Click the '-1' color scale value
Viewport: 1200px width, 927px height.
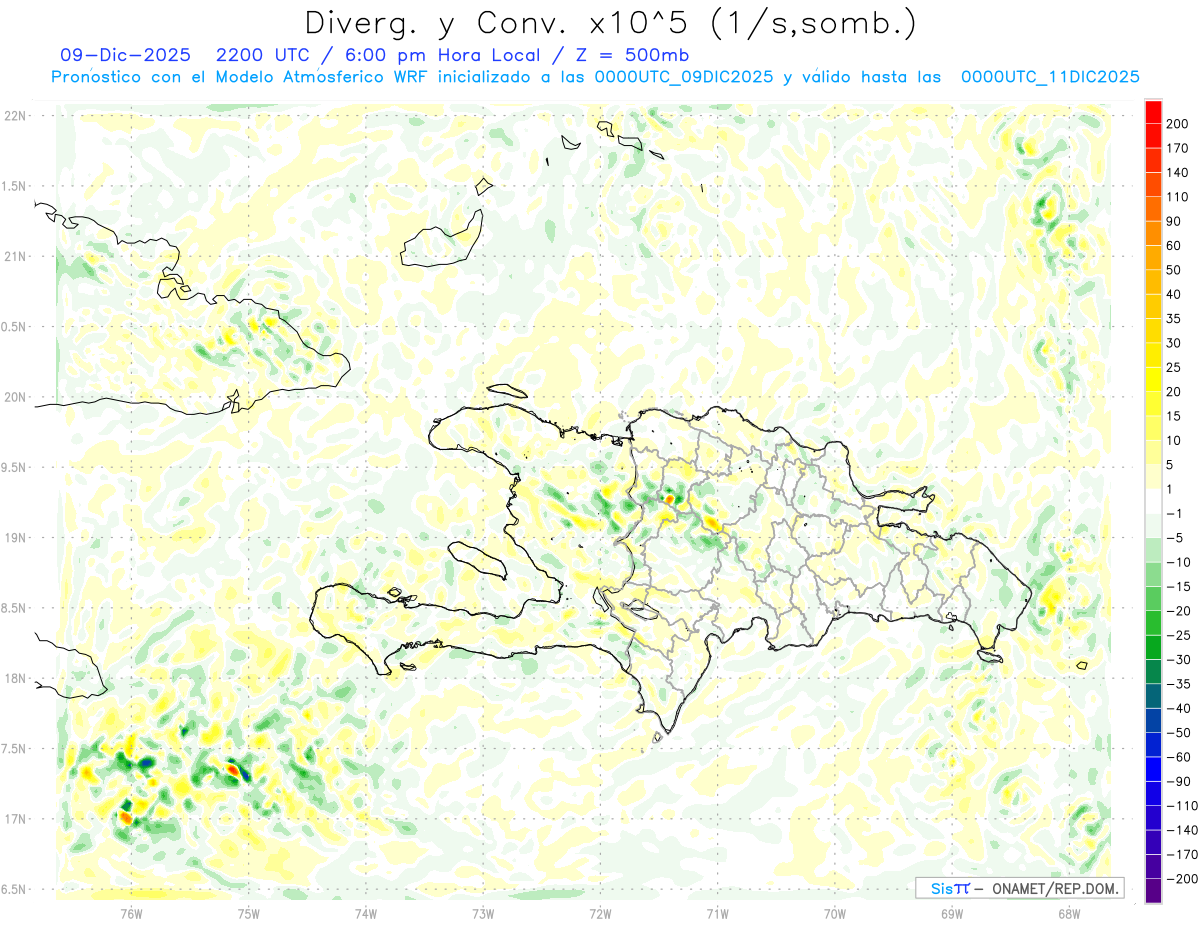point(1175,513)
